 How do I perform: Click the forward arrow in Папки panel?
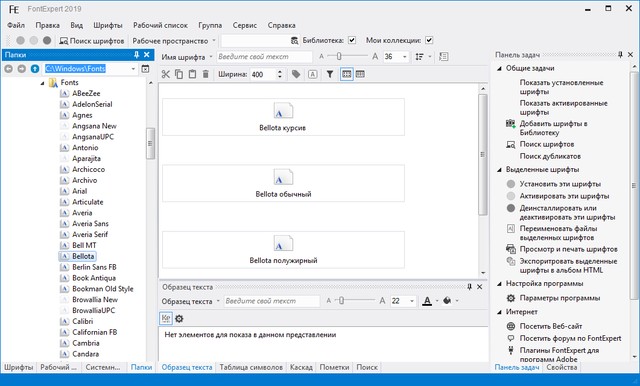click(21, 69)
